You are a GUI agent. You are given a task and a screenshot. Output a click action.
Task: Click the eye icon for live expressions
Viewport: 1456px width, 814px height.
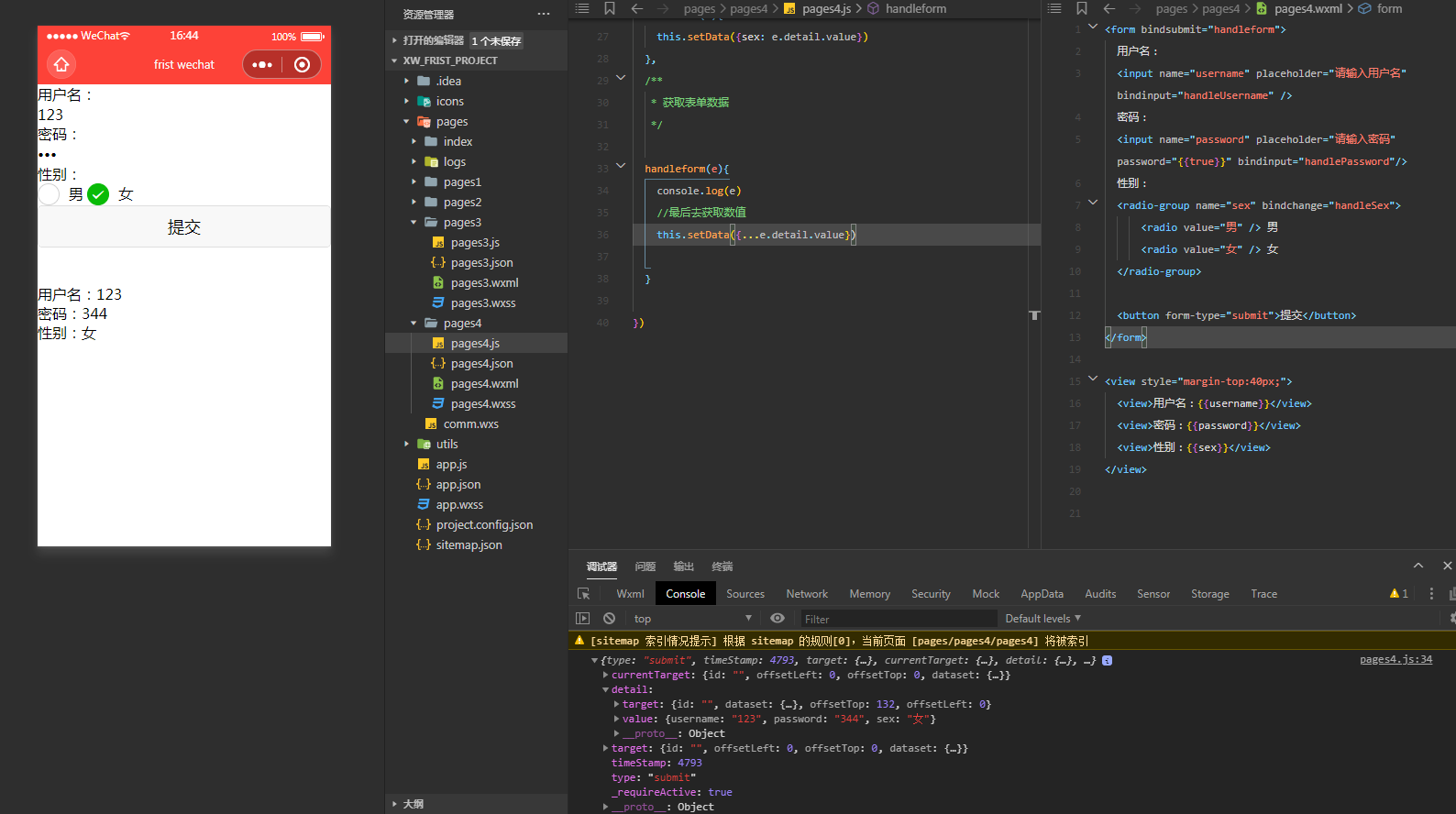(778, 619)
